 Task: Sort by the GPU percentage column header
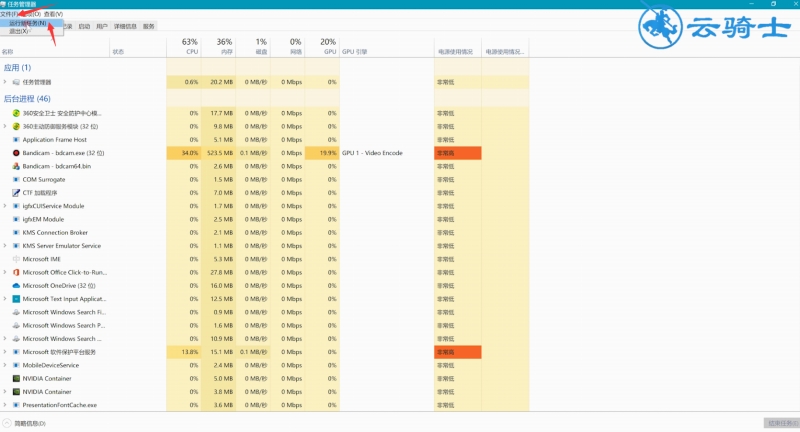pyautogui.click(x=322, y=46)
